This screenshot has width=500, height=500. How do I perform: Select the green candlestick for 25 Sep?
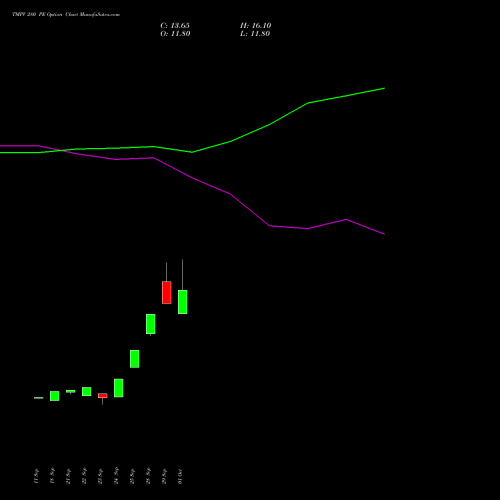point(135,359)
